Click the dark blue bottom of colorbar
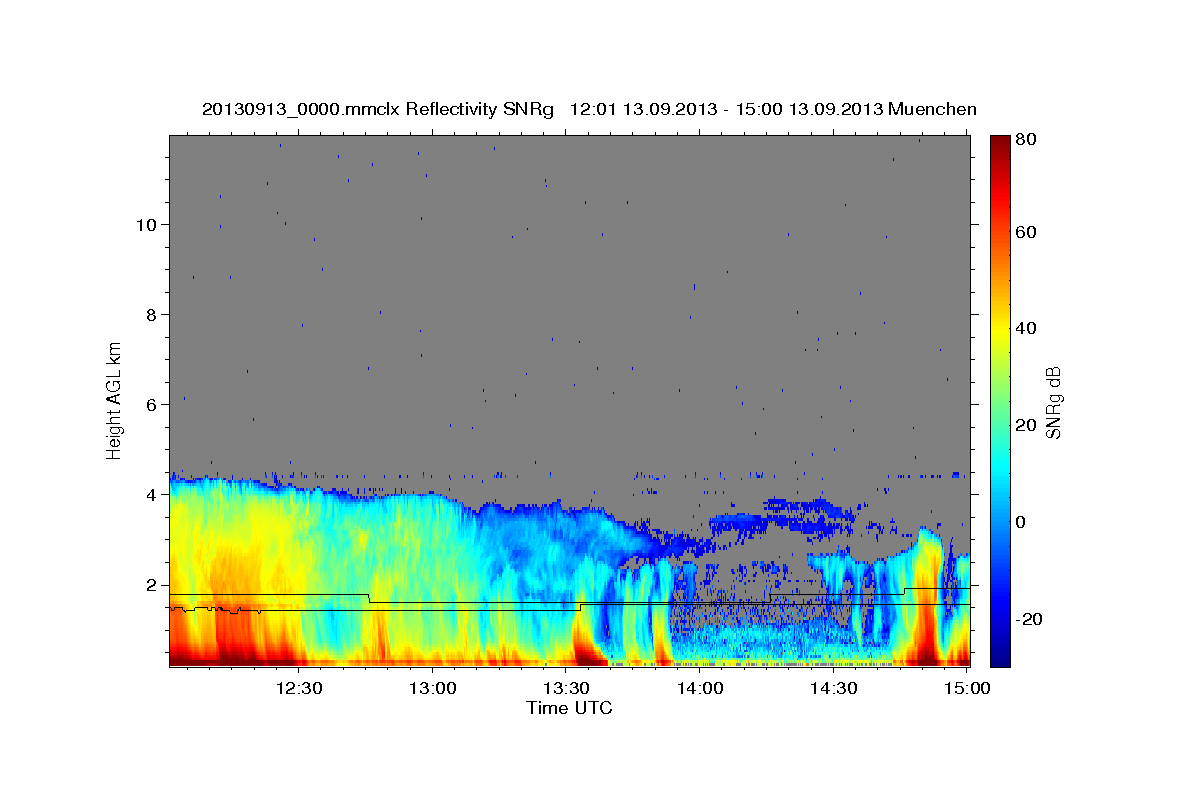1200x800 pixels. click(999, 658)
